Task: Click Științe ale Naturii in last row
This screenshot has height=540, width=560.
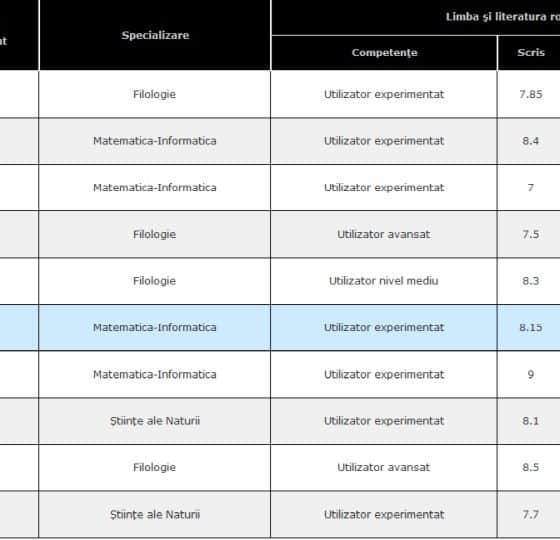Action: pyautogui.click(x=155, y=514)
